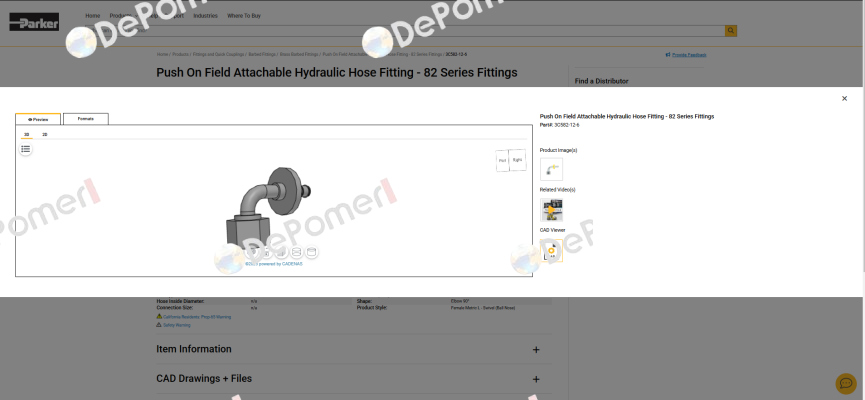Click the Home breadcrumb link
The image size is (865, 400).
click(162, 55)
